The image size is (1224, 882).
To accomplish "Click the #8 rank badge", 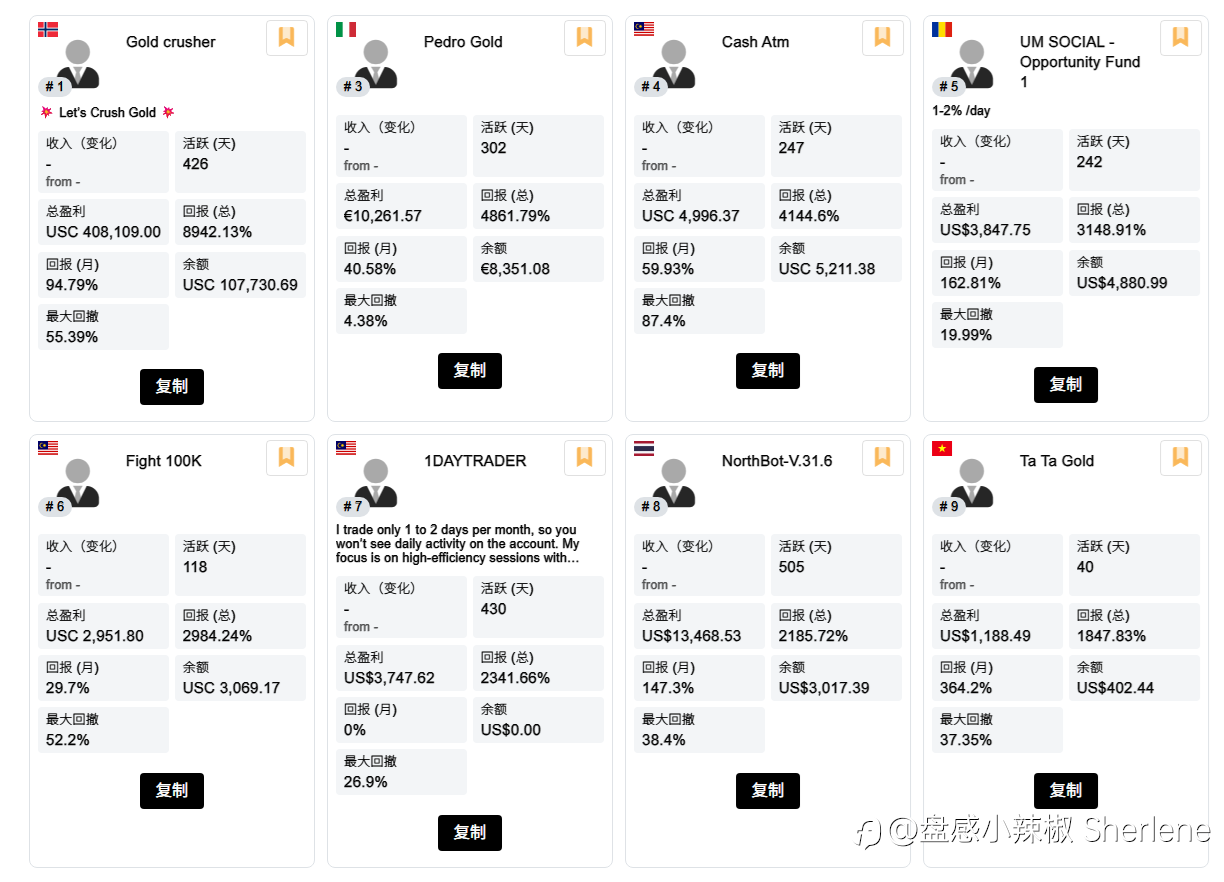I will point(651,507).
